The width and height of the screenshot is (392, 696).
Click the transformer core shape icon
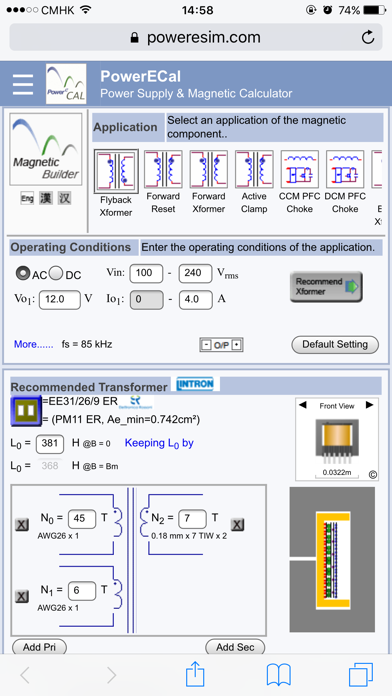[26, 411]
